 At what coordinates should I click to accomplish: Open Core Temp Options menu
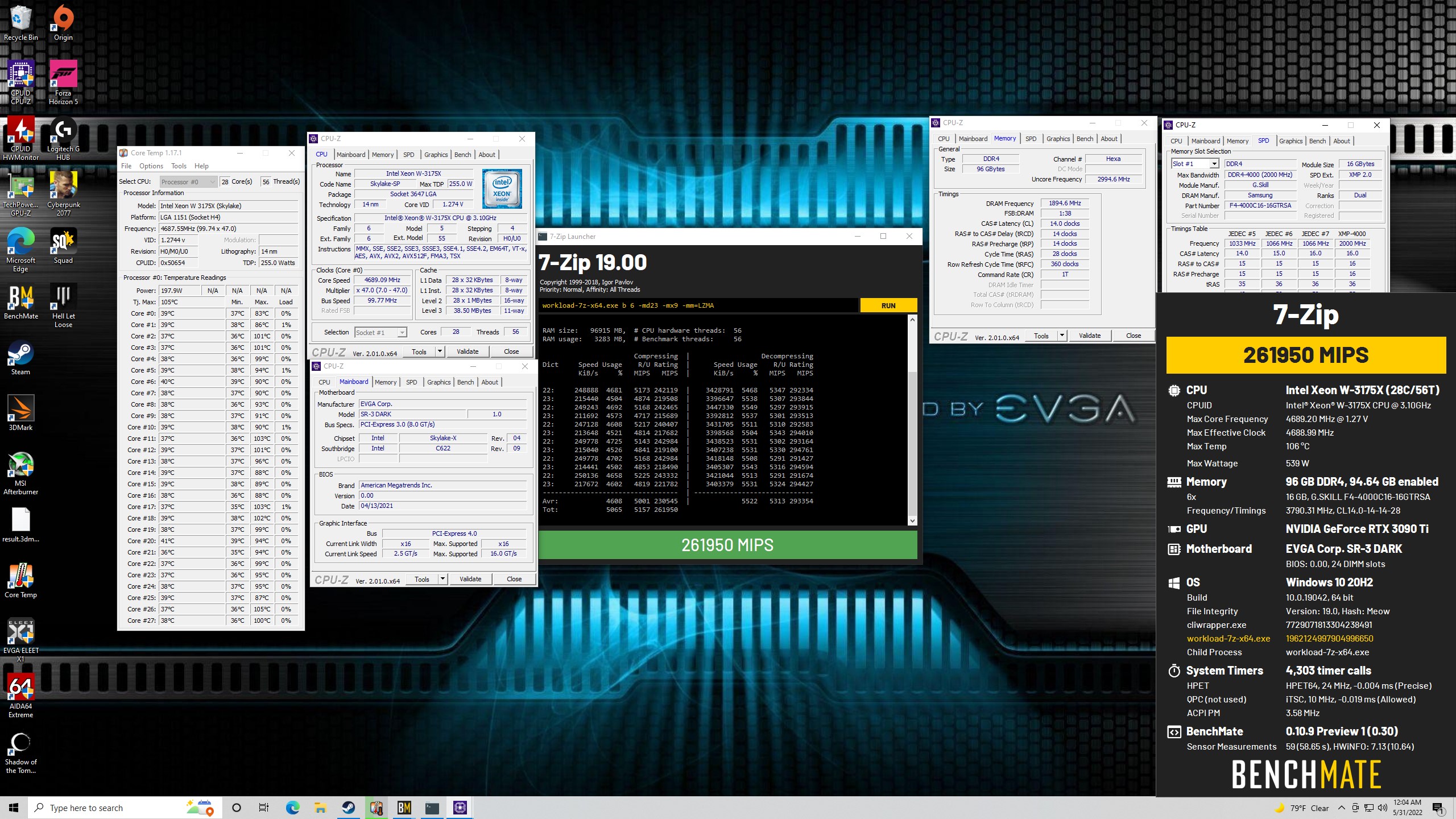[151, 166]
